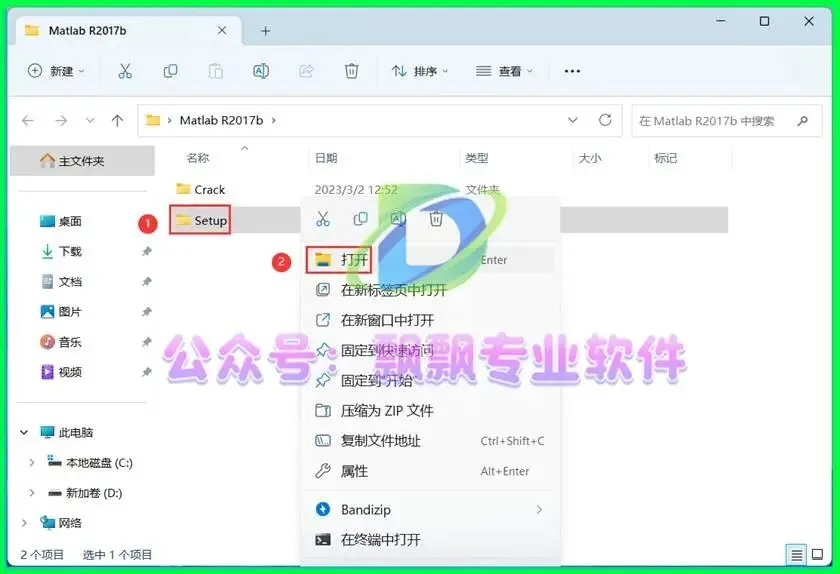Screen dimensions: 840x574
Task: Go forward with the right arrow
Action: [x=61, y=121]
